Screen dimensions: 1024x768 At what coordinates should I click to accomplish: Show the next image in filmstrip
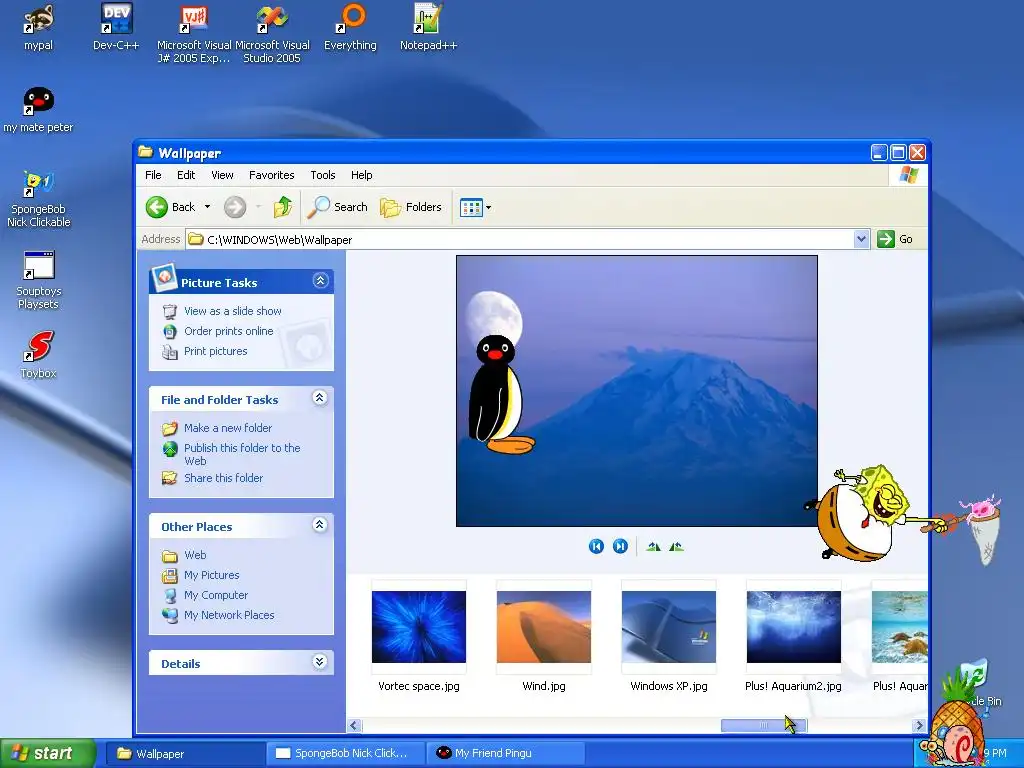pos(620,546)
